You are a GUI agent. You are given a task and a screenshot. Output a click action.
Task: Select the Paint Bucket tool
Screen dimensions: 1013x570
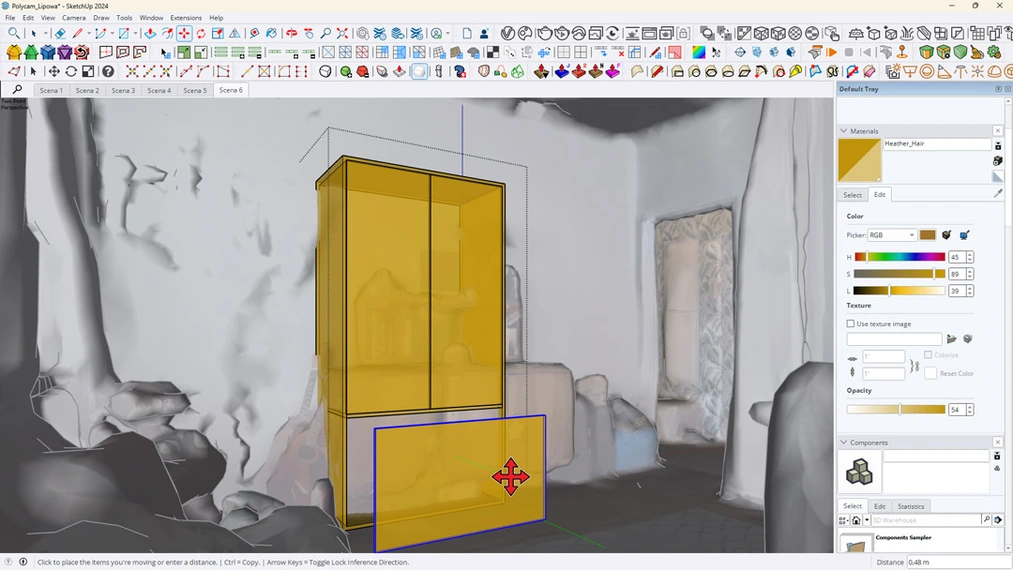271,33
